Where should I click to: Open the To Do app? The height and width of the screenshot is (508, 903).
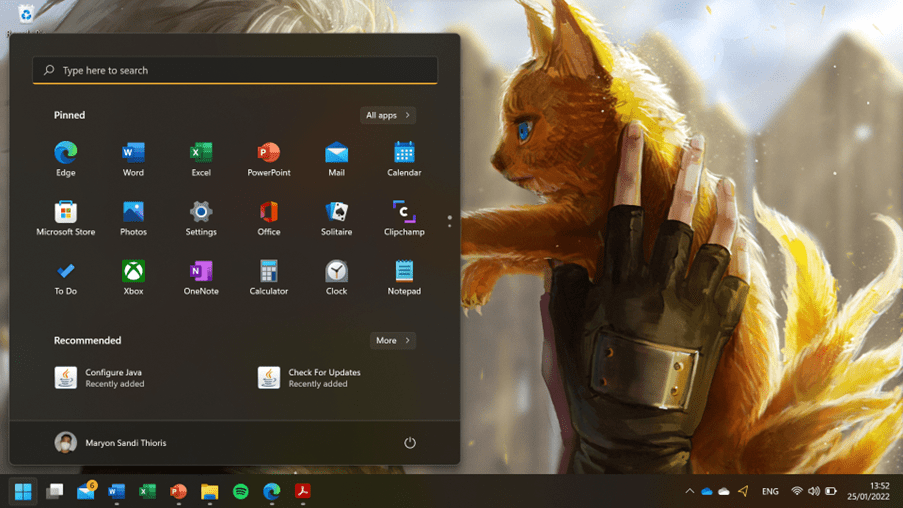pos(66,277)
